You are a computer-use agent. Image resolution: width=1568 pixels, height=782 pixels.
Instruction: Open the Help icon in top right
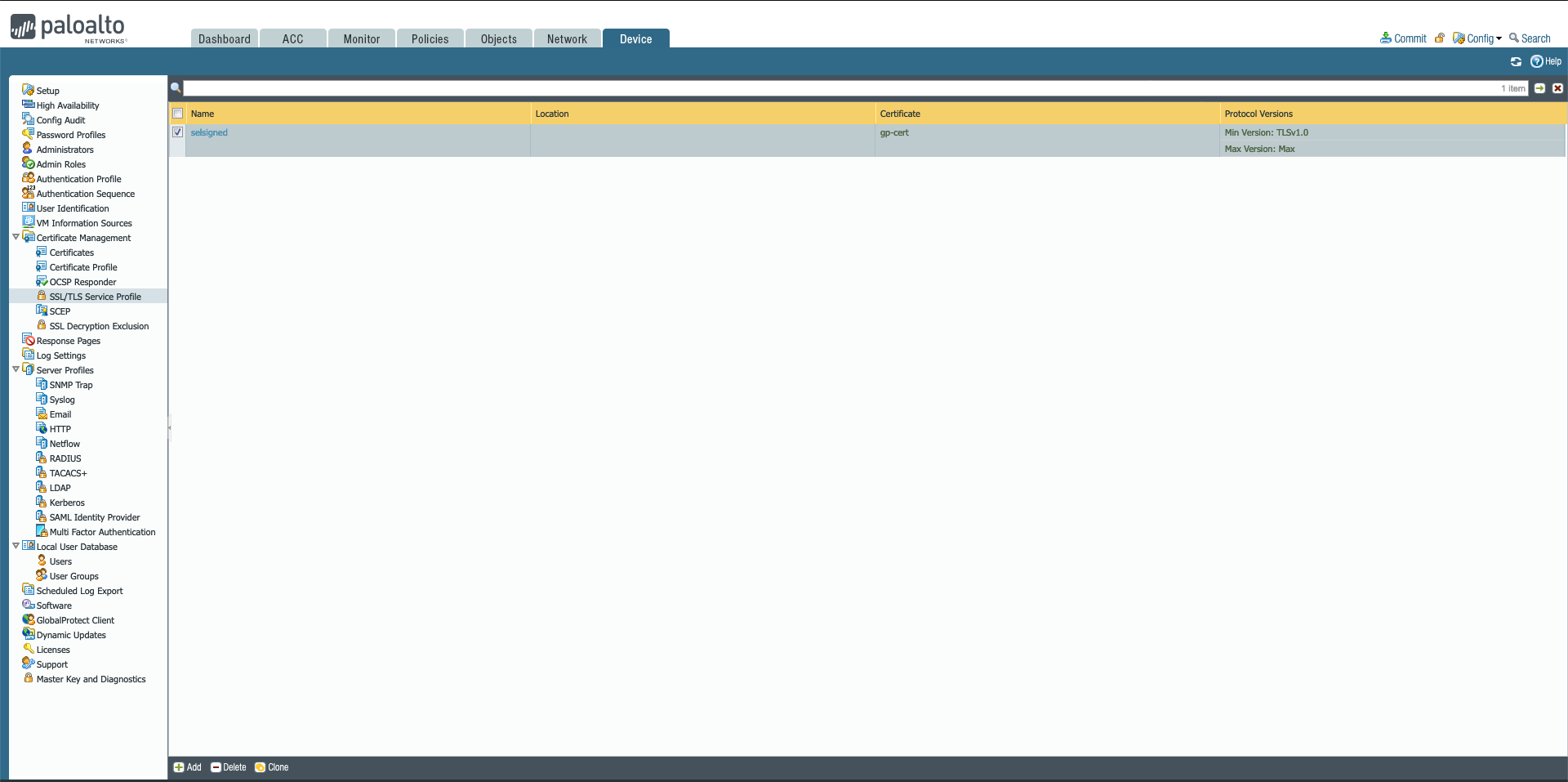point(1538,61)
